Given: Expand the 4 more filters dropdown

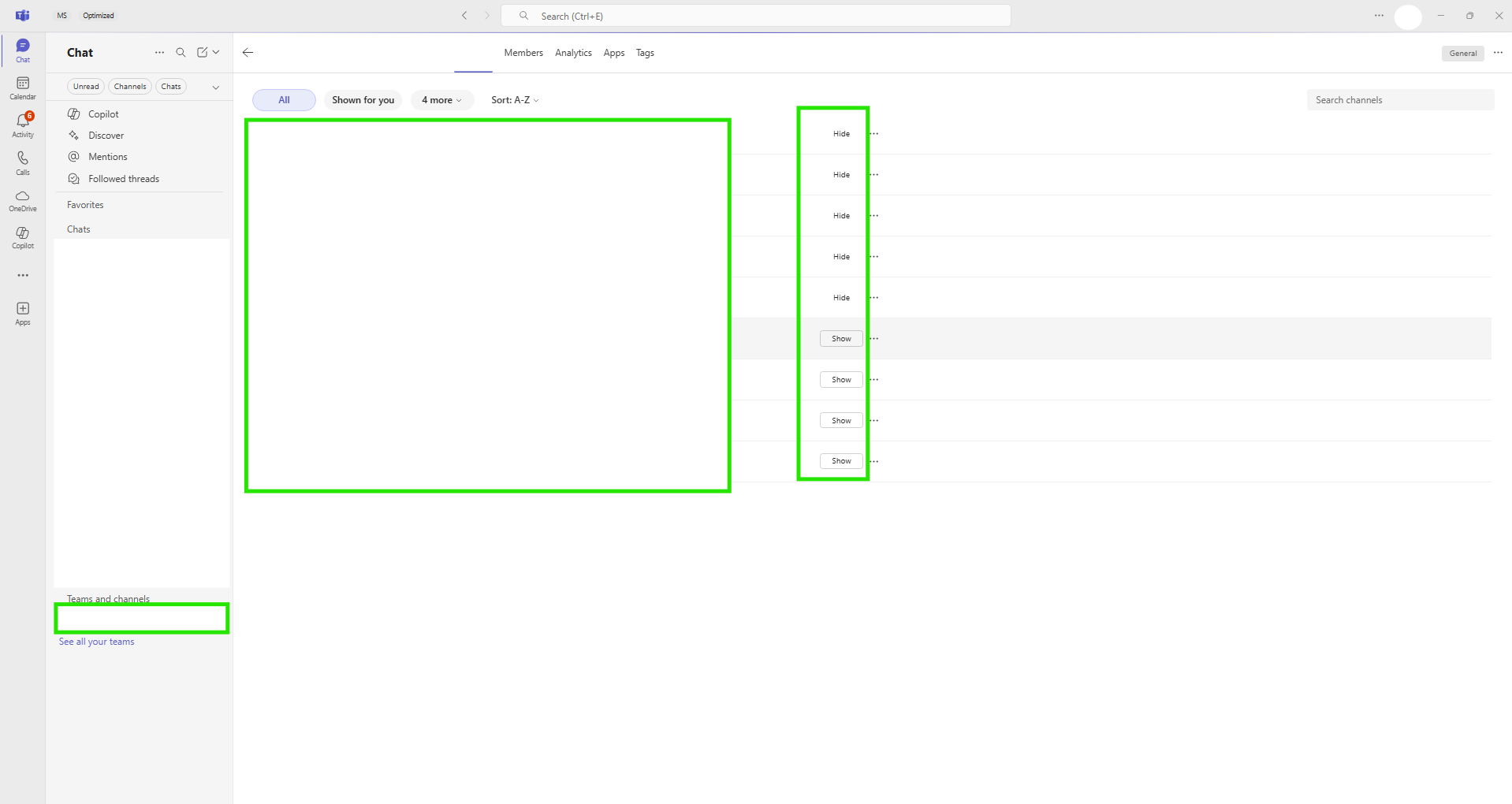Looking at the screenshot, I should (x=441, y=100).
